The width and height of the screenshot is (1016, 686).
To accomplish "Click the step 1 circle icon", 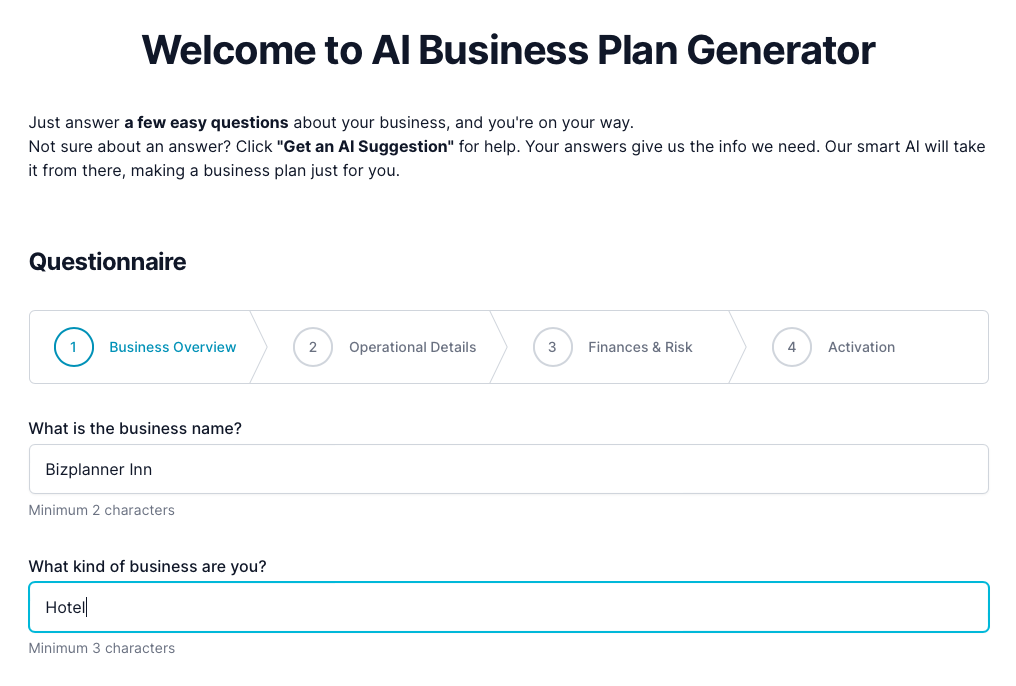I will point(73,347).
